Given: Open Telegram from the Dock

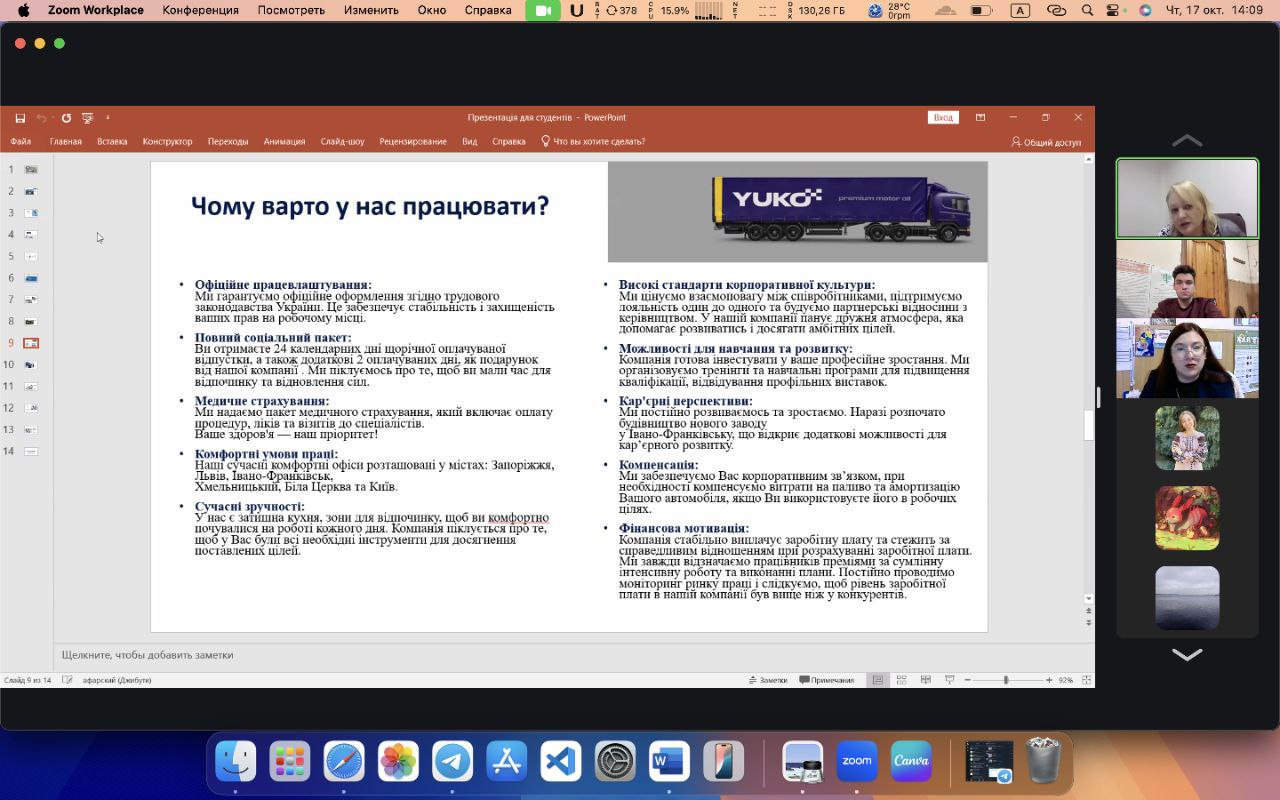Looking at the screenshot, I should point(452,762).
